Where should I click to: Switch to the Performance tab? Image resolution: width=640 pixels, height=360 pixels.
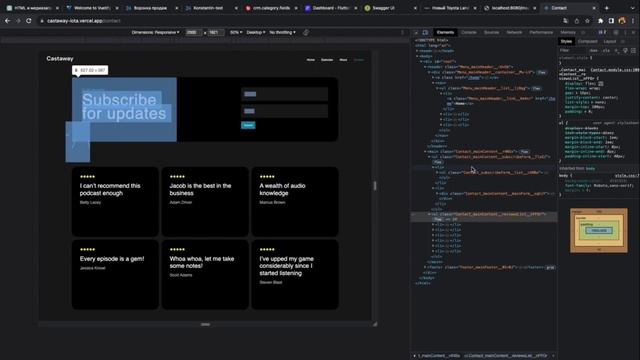tap(541, 32)
